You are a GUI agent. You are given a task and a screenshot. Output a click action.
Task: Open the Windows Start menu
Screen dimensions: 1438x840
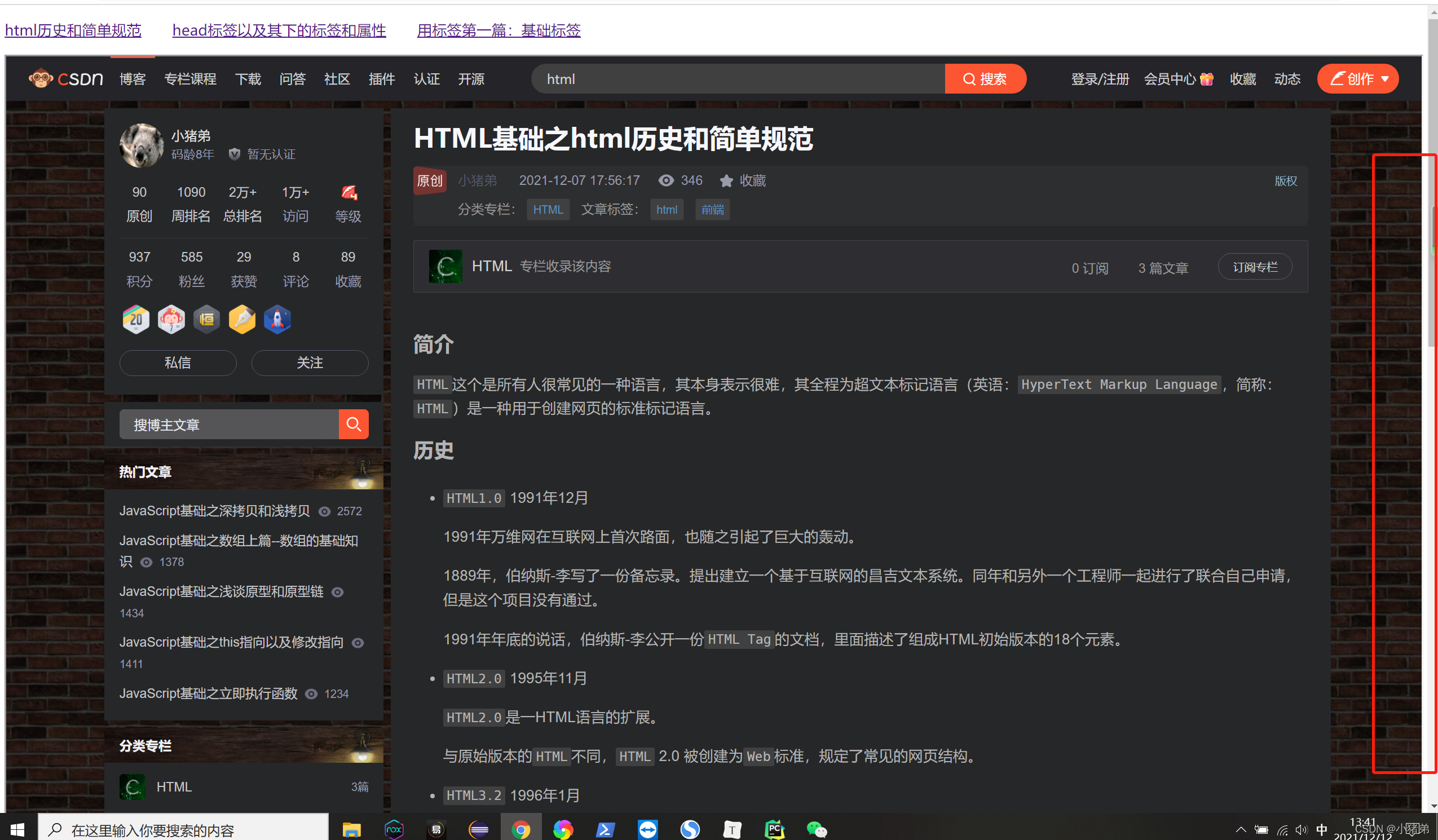(x=17, y=829)
